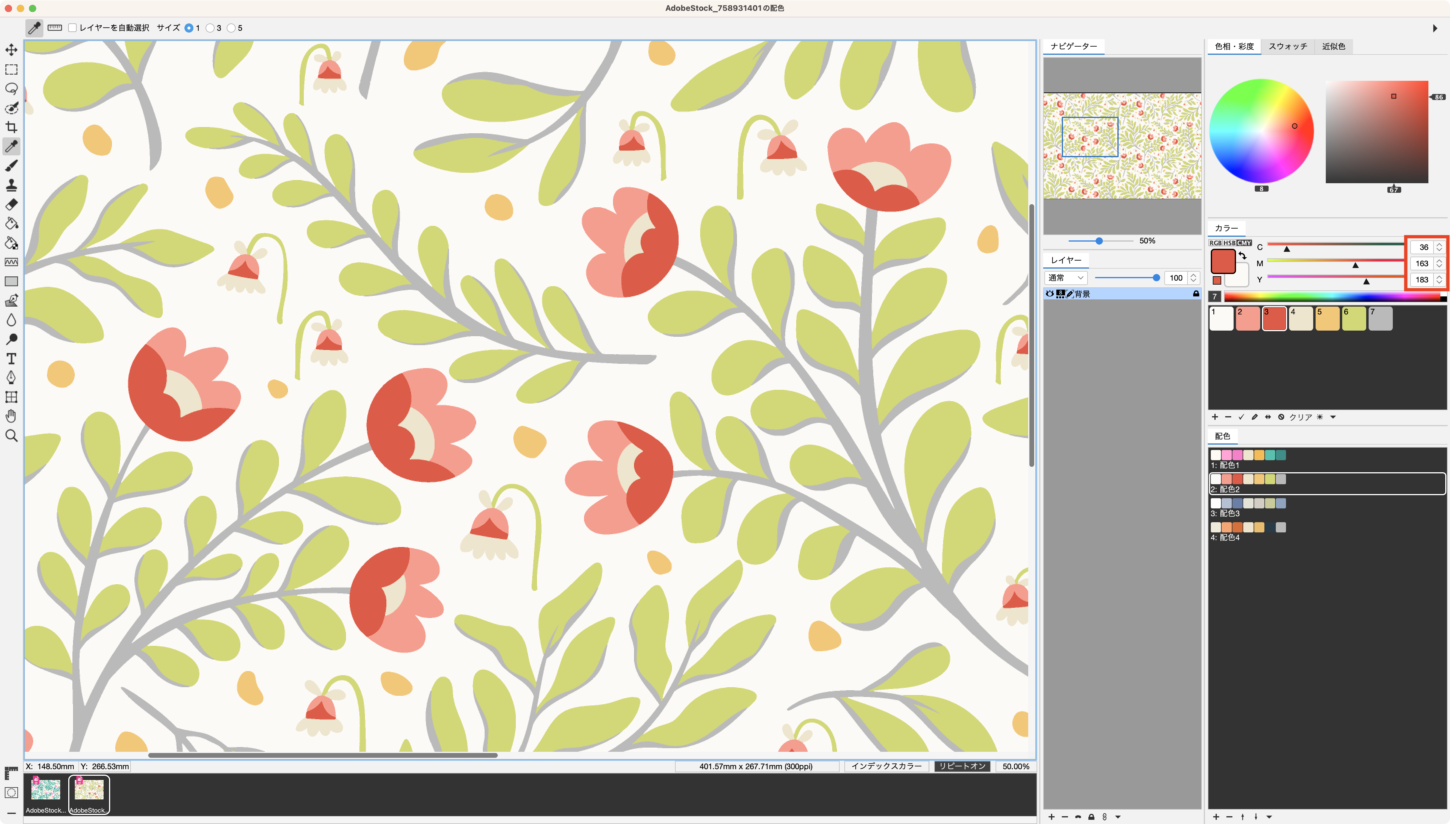Open the 通常 blend mode dropdown
The image size is (1450, 824).
tap(1066, 278)
